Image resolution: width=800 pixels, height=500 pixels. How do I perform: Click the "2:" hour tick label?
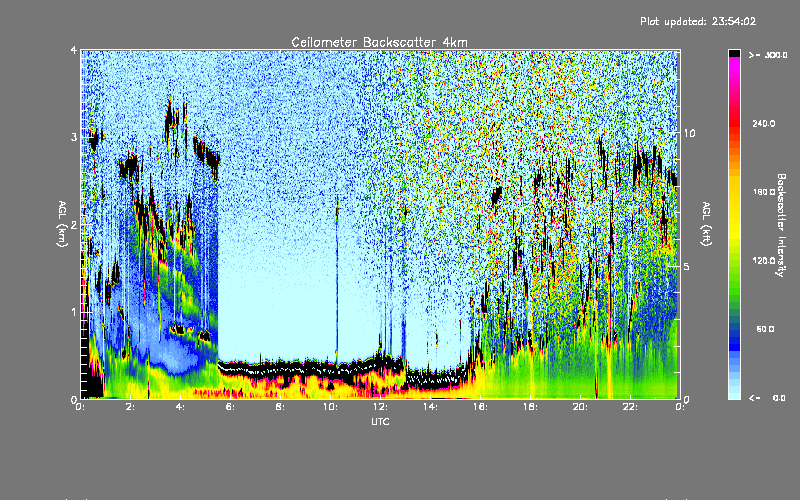click(x=131, y=407)
